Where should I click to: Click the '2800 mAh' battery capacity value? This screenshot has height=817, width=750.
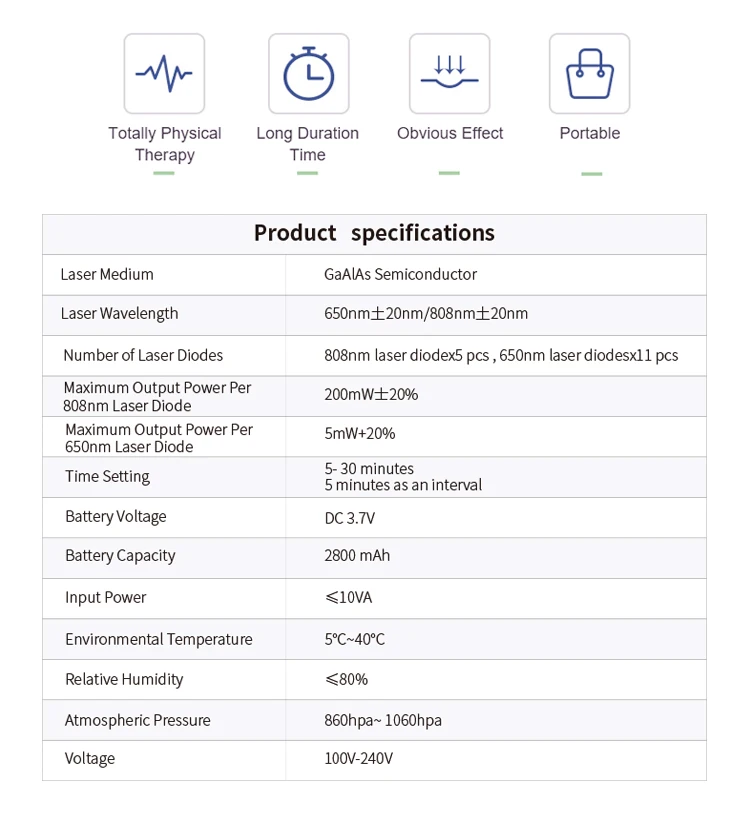[x=357, y=556]
